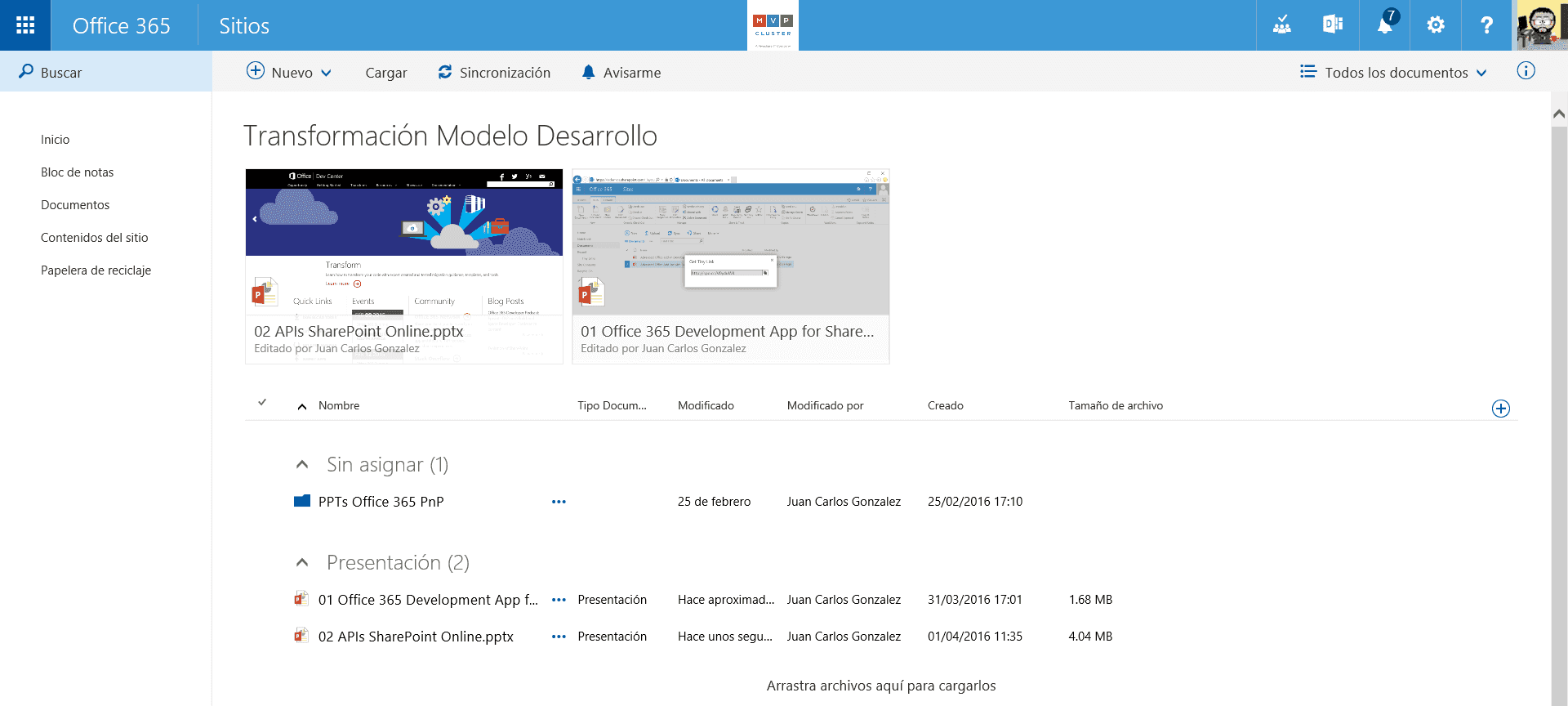Click the user profile avatar

point(1540,25)
